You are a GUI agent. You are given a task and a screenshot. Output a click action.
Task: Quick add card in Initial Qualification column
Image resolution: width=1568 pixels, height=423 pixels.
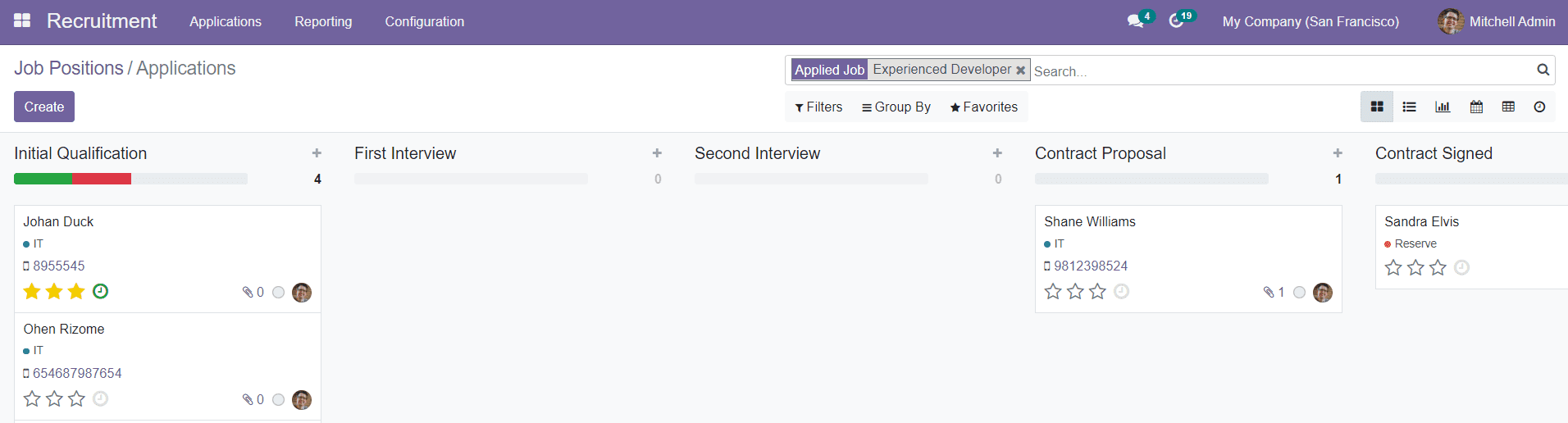click(317, 153)
